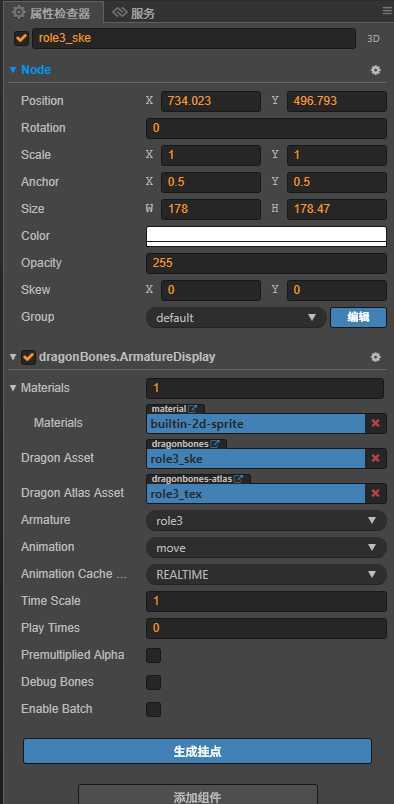The image size is (394, 804).
Task: Enable the Enable Batch checkbox
Action: [153, 710]
